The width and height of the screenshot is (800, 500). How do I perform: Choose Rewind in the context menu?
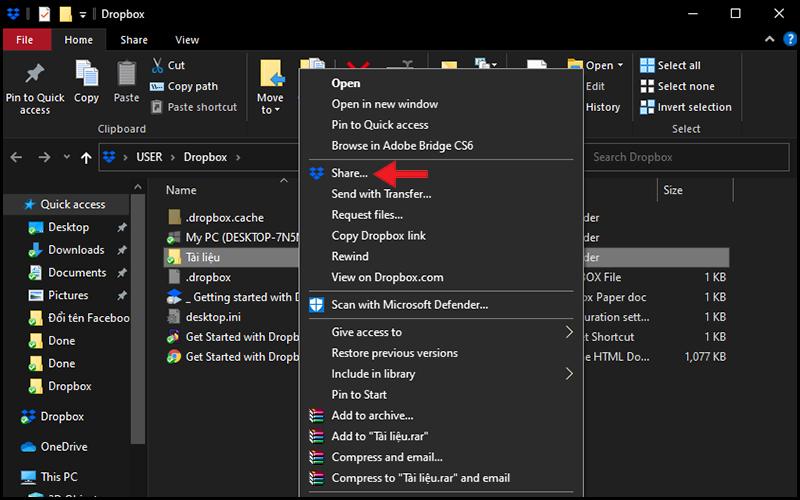350,257
